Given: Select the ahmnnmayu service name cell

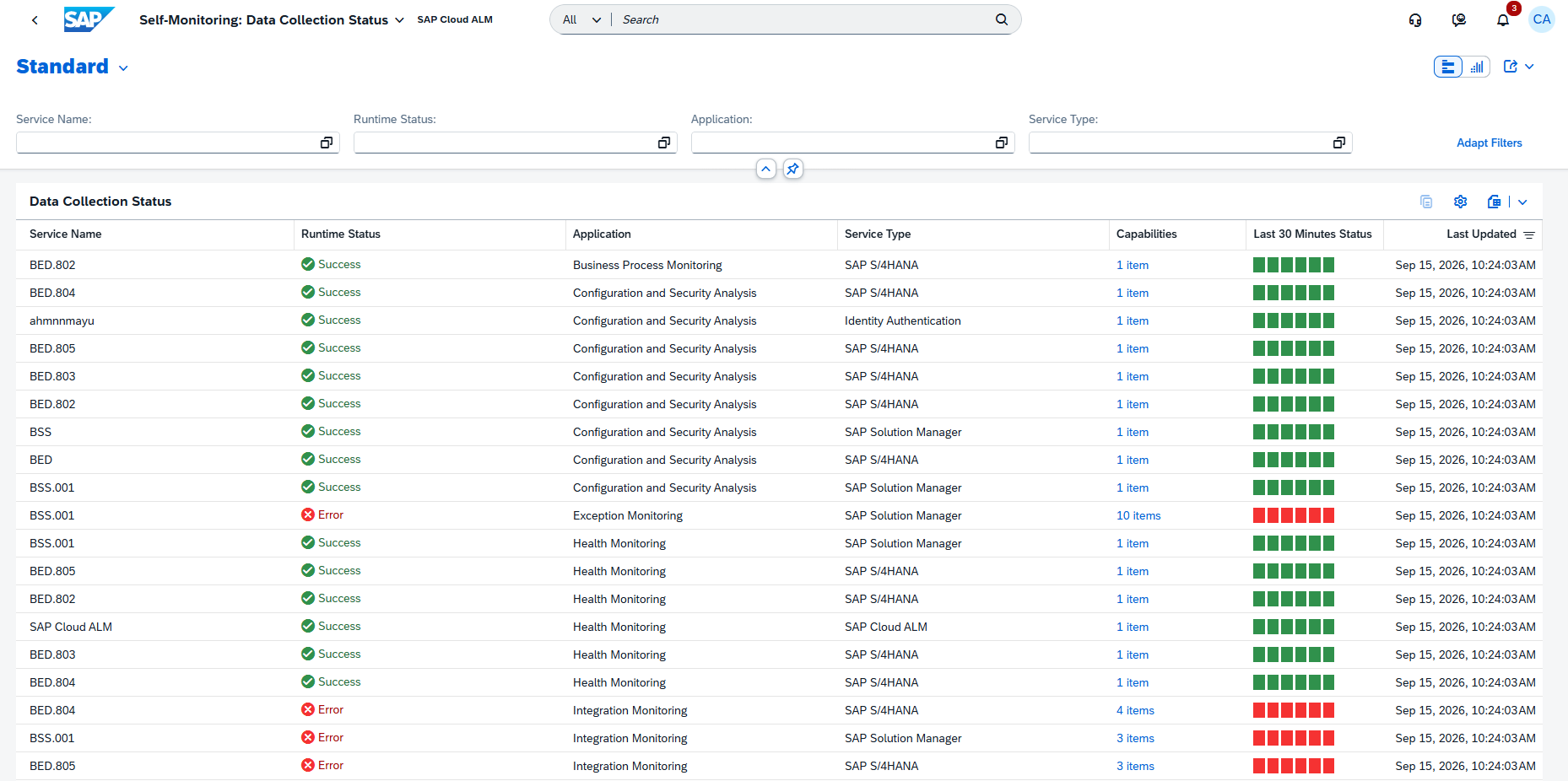Looking at the screenshot, I should pyautogui.click(x=154, y=320).
